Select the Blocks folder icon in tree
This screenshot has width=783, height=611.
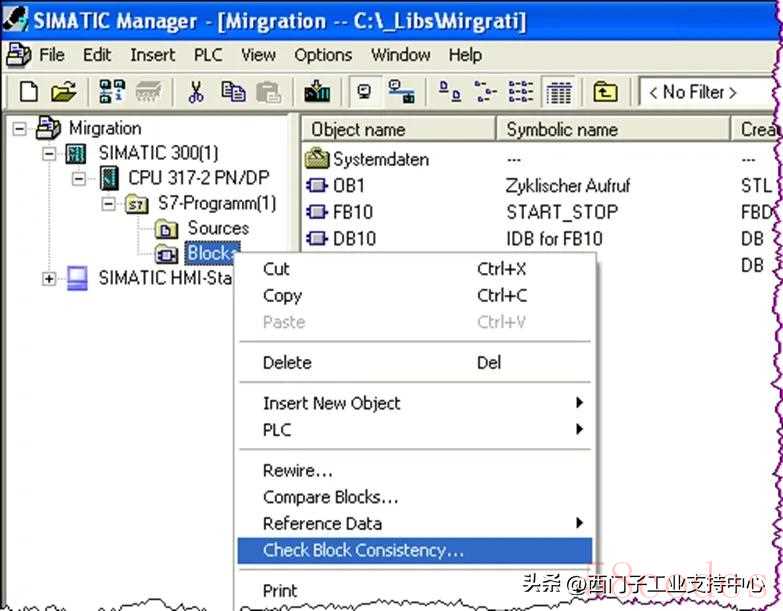(x=166, y=254)
